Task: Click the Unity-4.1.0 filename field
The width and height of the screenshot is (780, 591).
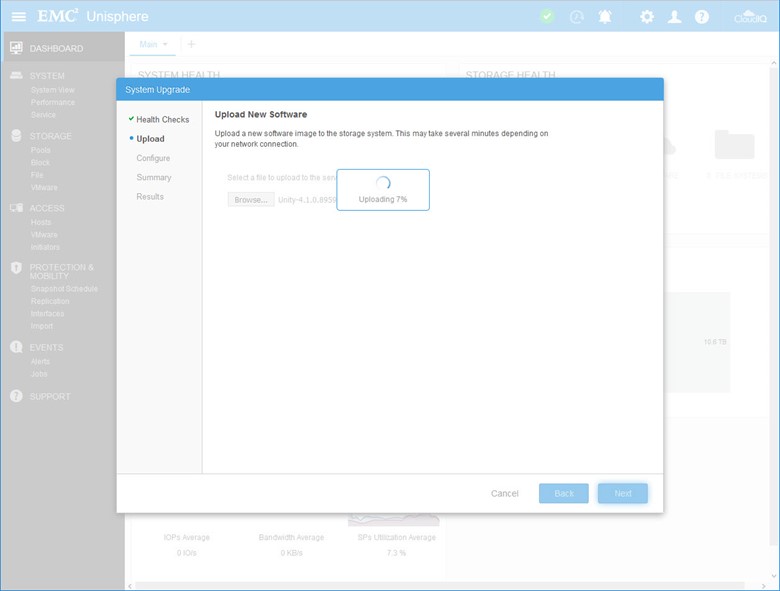Action: click(307, 200)
